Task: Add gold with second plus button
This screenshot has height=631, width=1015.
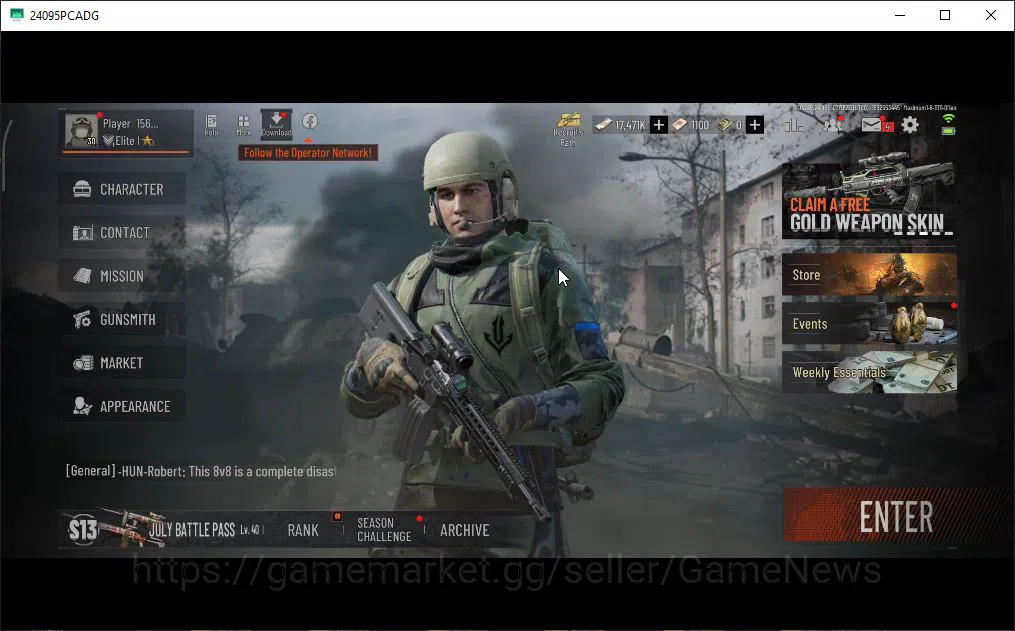Action: [x=755, y=125]
